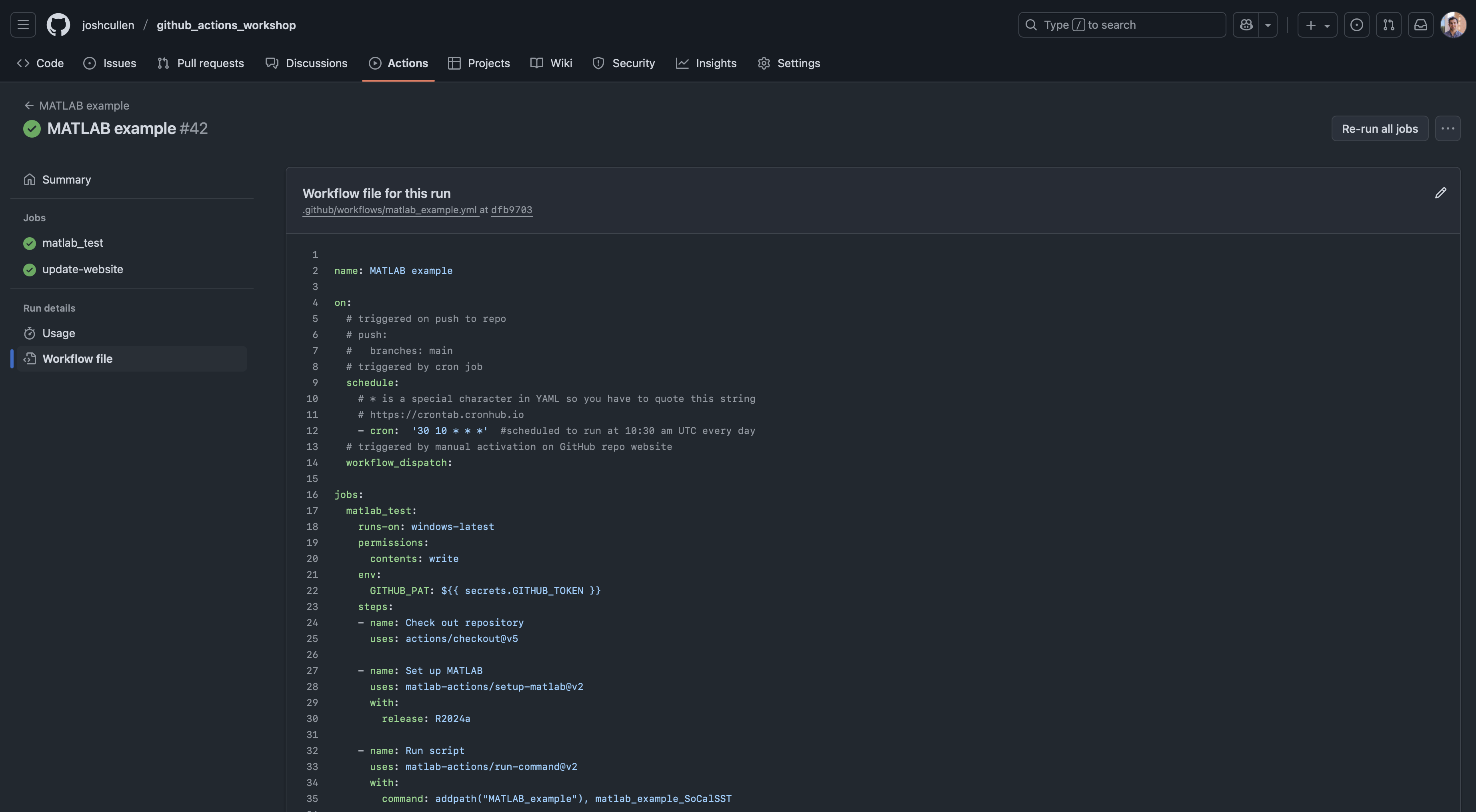The image size is (1476, 812).
Task: Click the GitHub logo home icon
Action: coord(58,25)
